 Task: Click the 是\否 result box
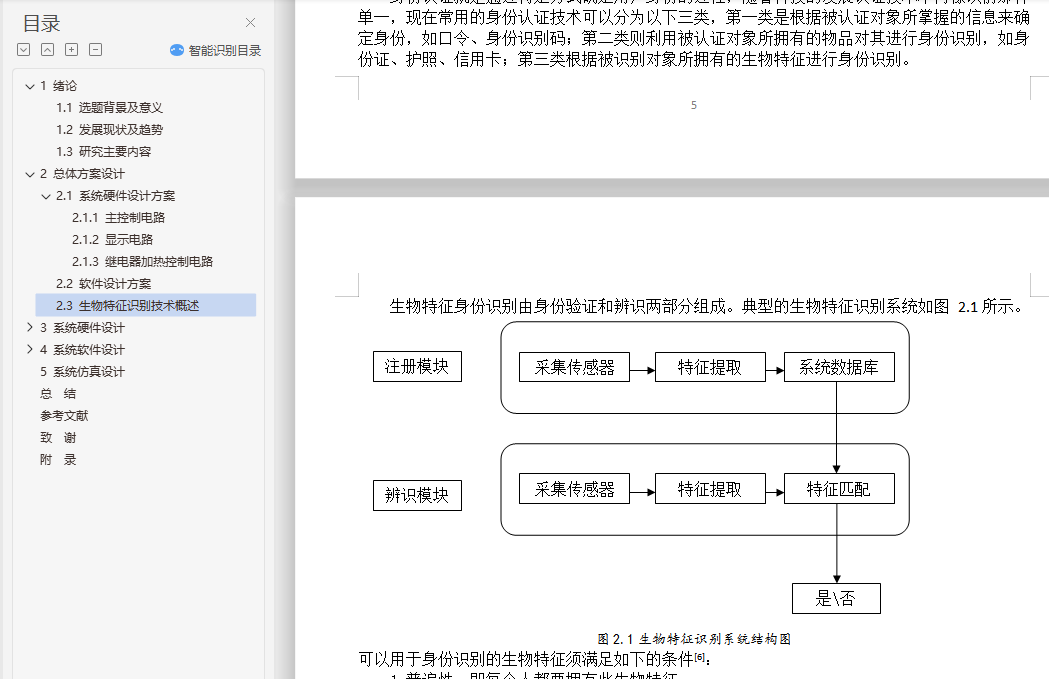(x=836, y=598)
